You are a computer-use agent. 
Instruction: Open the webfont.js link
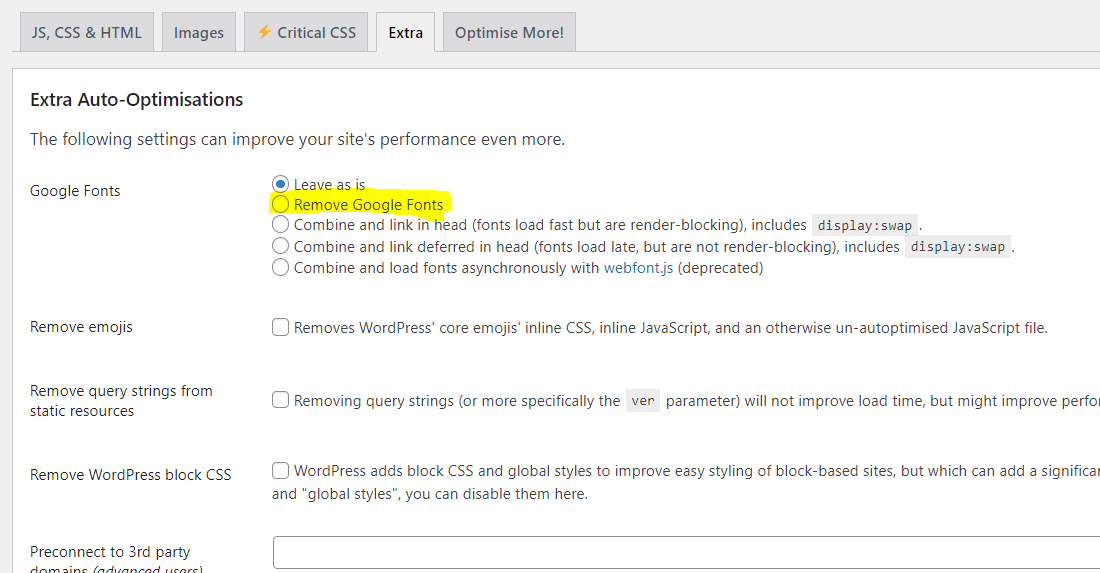[638, 268]
